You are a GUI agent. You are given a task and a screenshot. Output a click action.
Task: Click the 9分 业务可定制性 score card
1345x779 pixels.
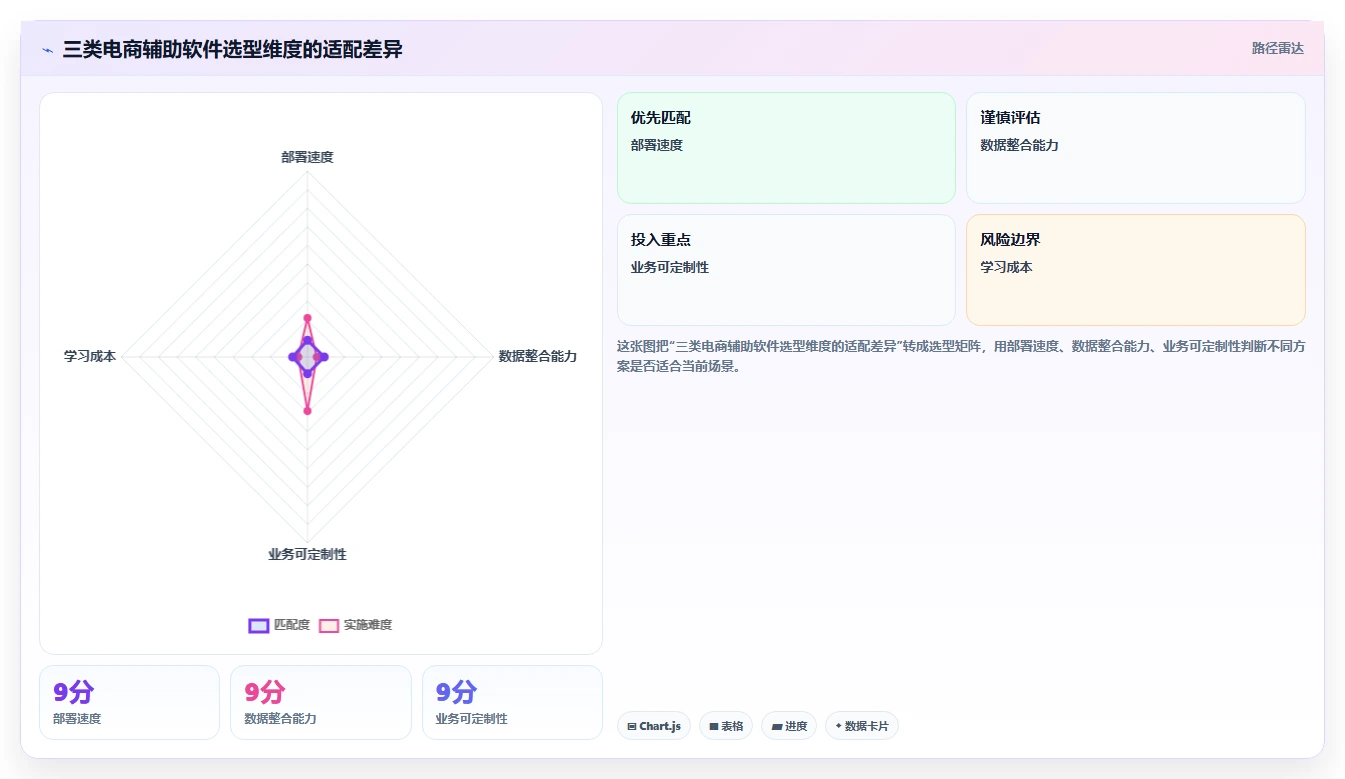click(512, 702)
